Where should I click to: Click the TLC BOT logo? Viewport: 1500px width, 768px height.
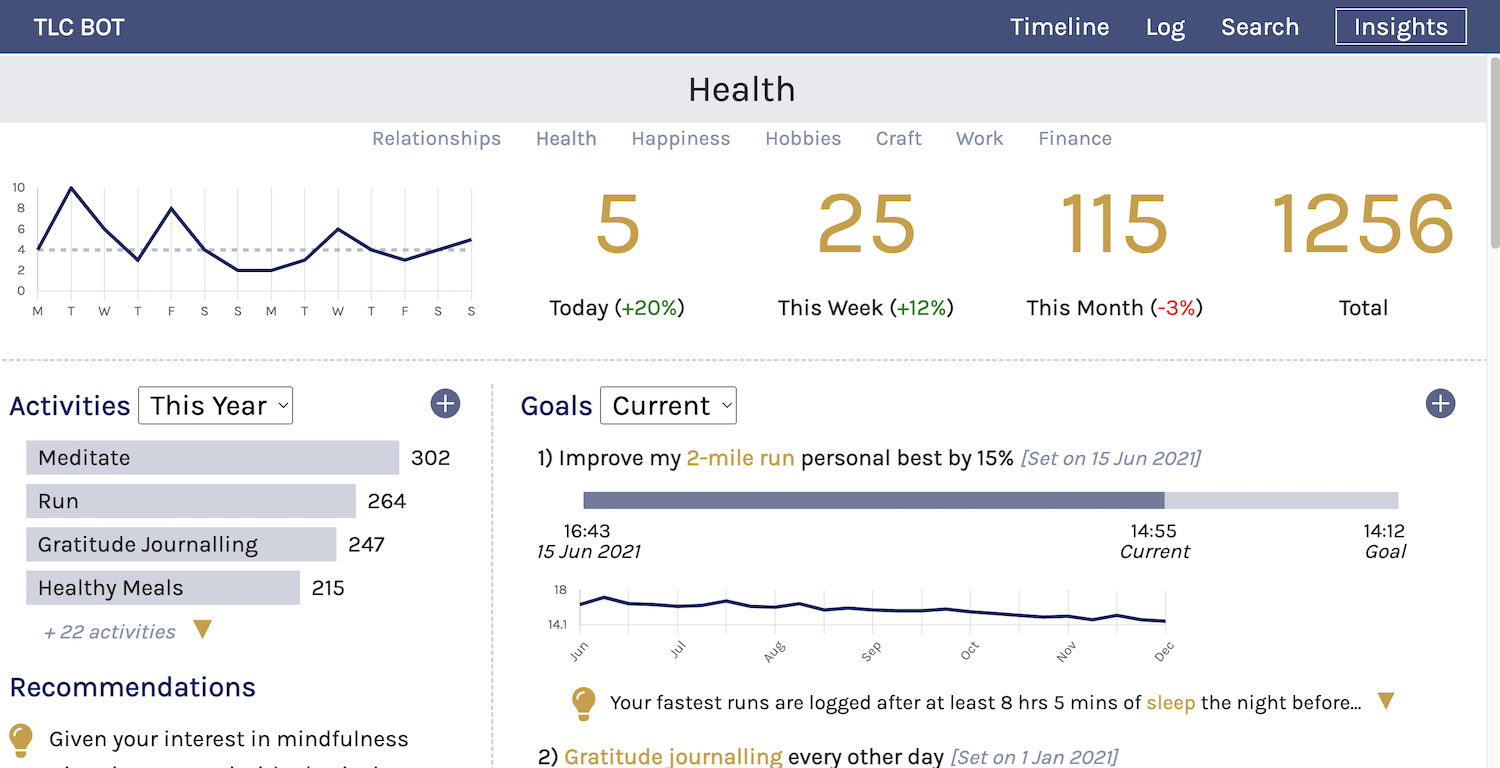[x=79, y=27]
